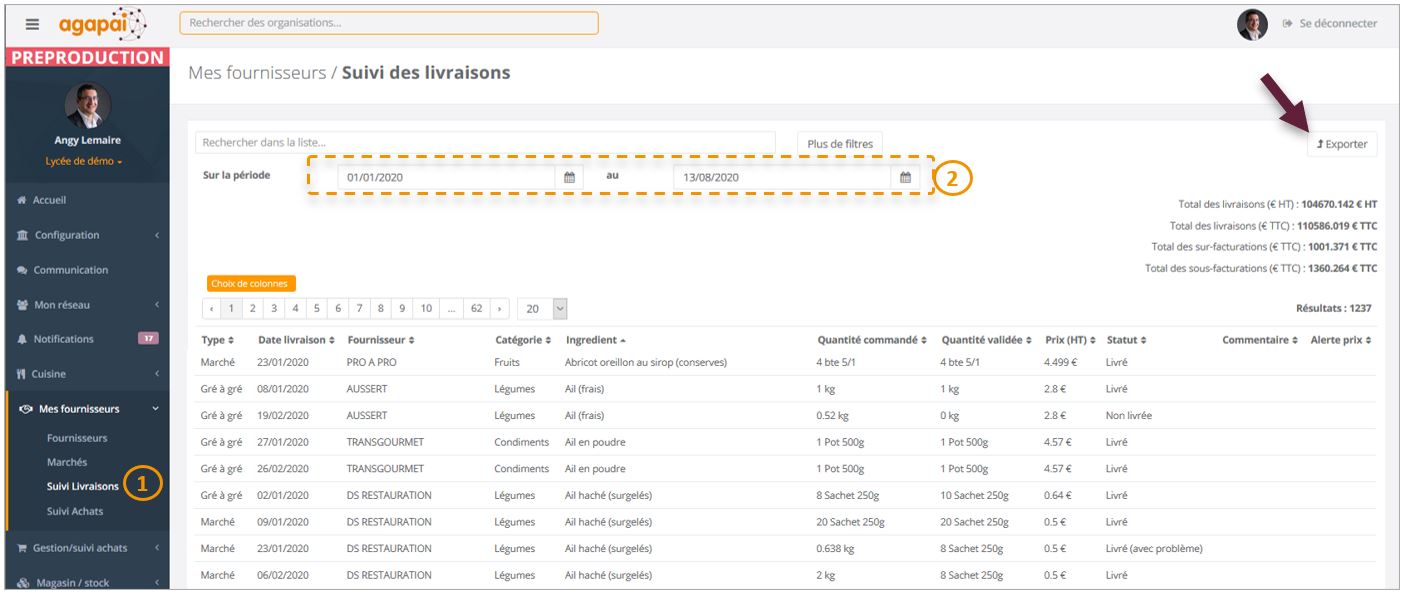Screen dimensions: 1403x594
Task: Click the agapai logo
Action: pos(102,23)
